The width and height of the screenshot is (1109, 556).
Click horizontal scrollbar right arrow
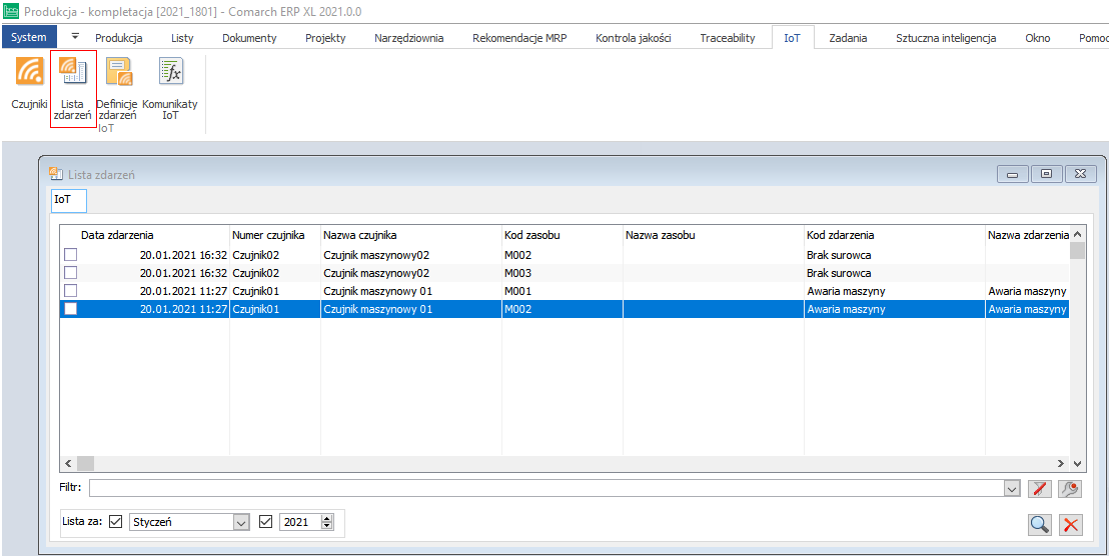coord(1061,463)
